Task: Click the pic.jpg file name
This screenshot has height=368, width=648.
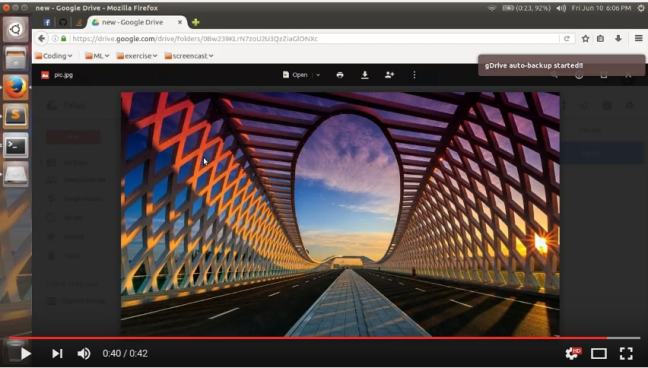Action: click(x=64, y=75)
